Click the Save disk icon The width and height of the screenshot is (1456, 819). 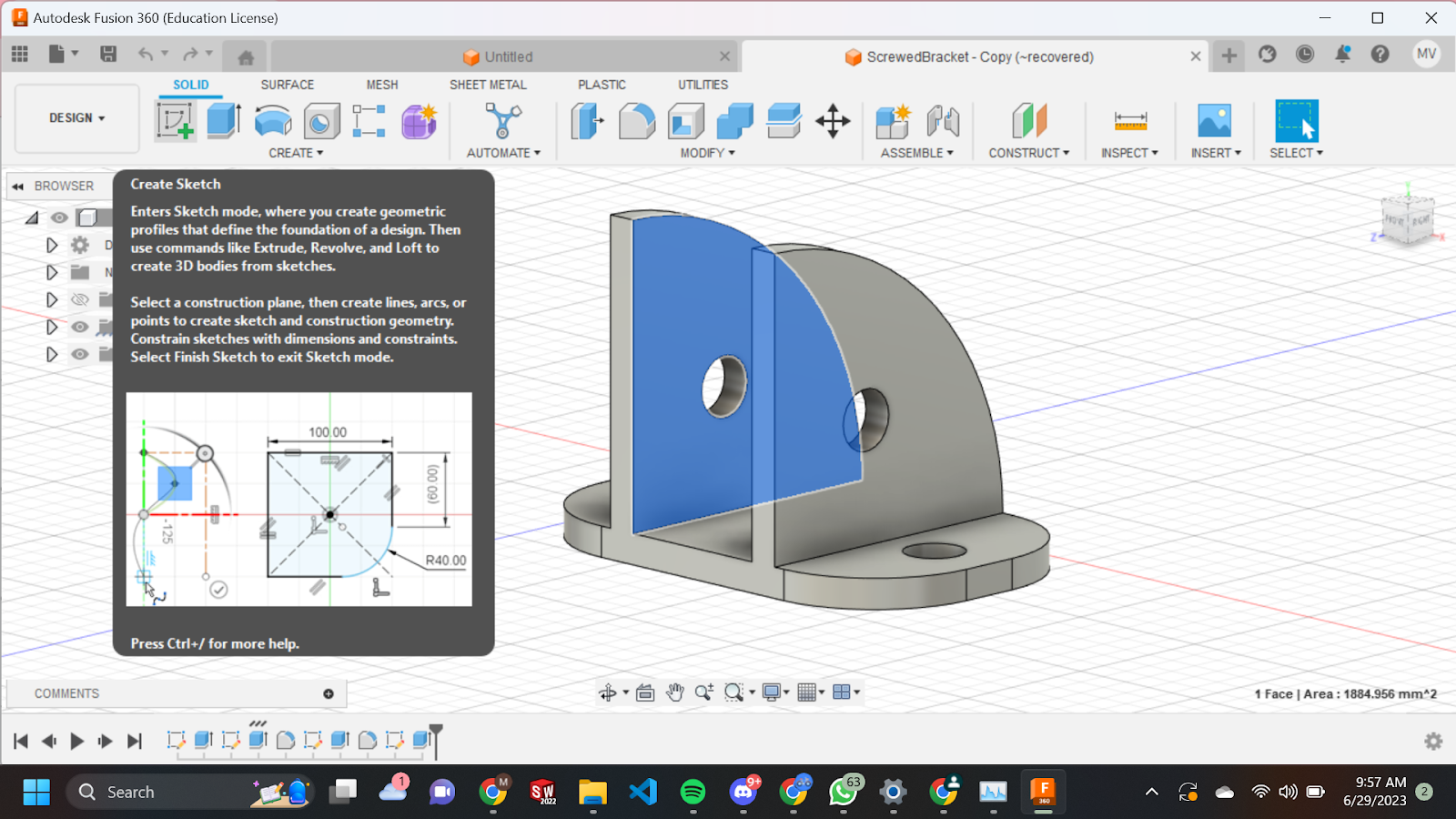click(x=108, y=54)
